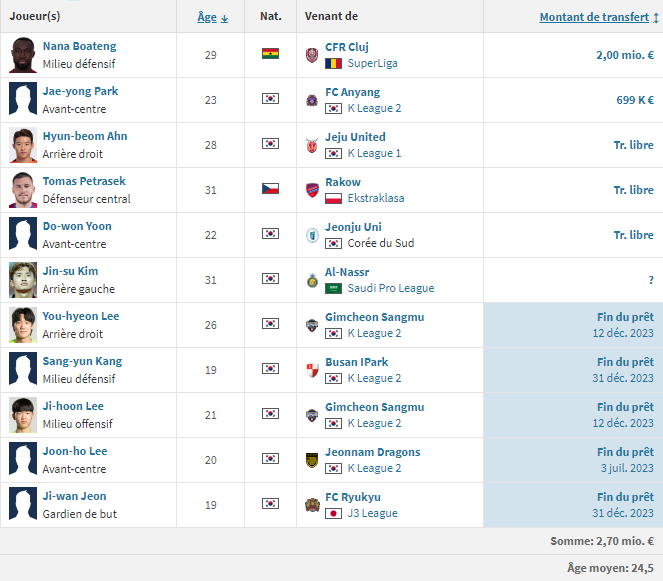This screenshot has width=663, height=581.
Task: Click Tomas Petrasek's portrait thumbnail
Action: 23,190
